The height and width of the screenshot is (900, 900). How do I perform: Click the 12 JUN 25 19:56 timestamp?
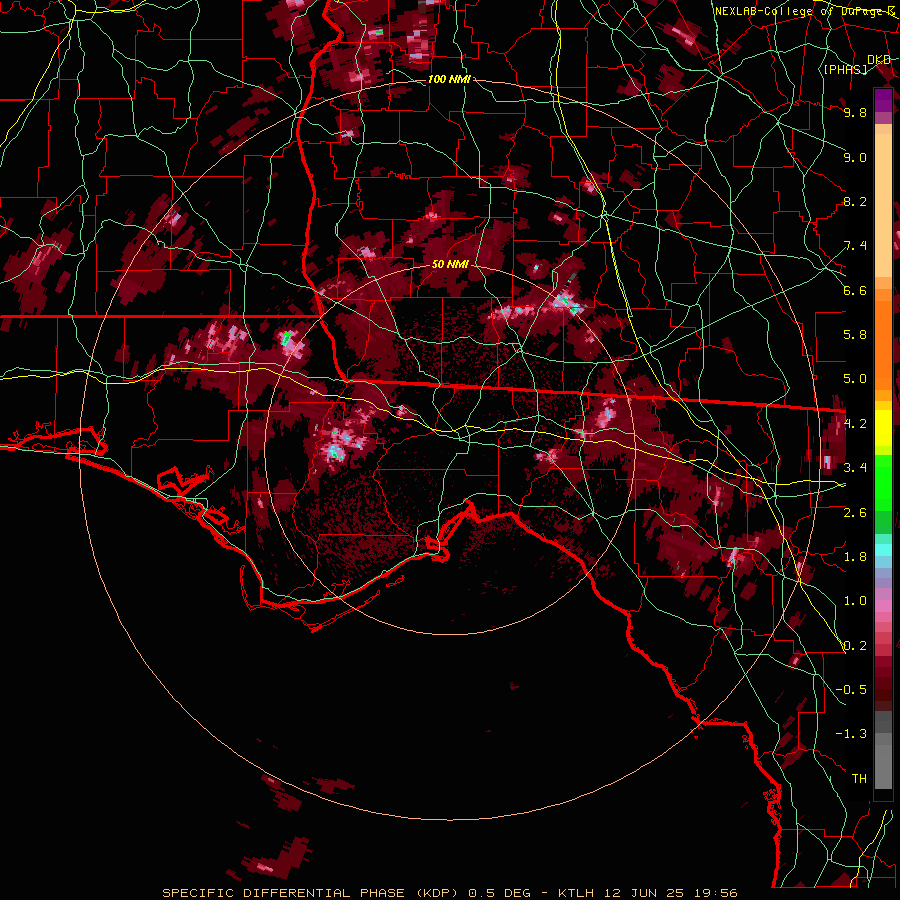pos(670,893)
